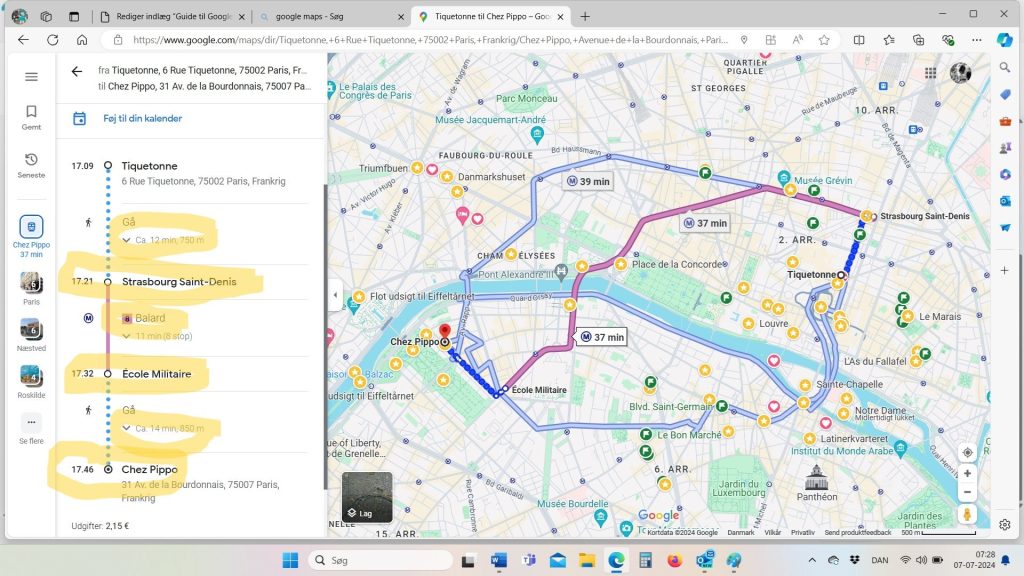Expand the first Gå walking step details

[126, 240]
